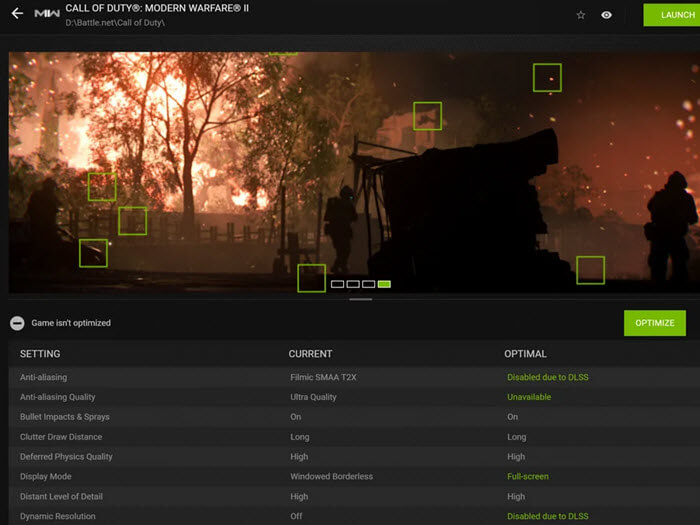The image size is (700, 525).
Task: Click the 'Game isn't optimized' text
Action: (x=71, y=323)
